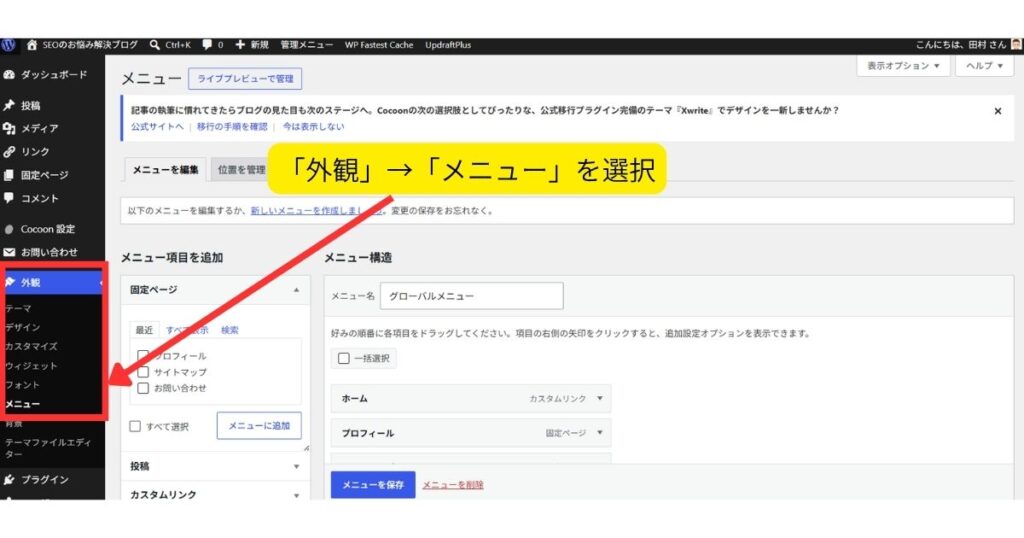Select the 検索 tab in 固定ページ
This screenshot has height=538, width=1024.
pos(229,330)
